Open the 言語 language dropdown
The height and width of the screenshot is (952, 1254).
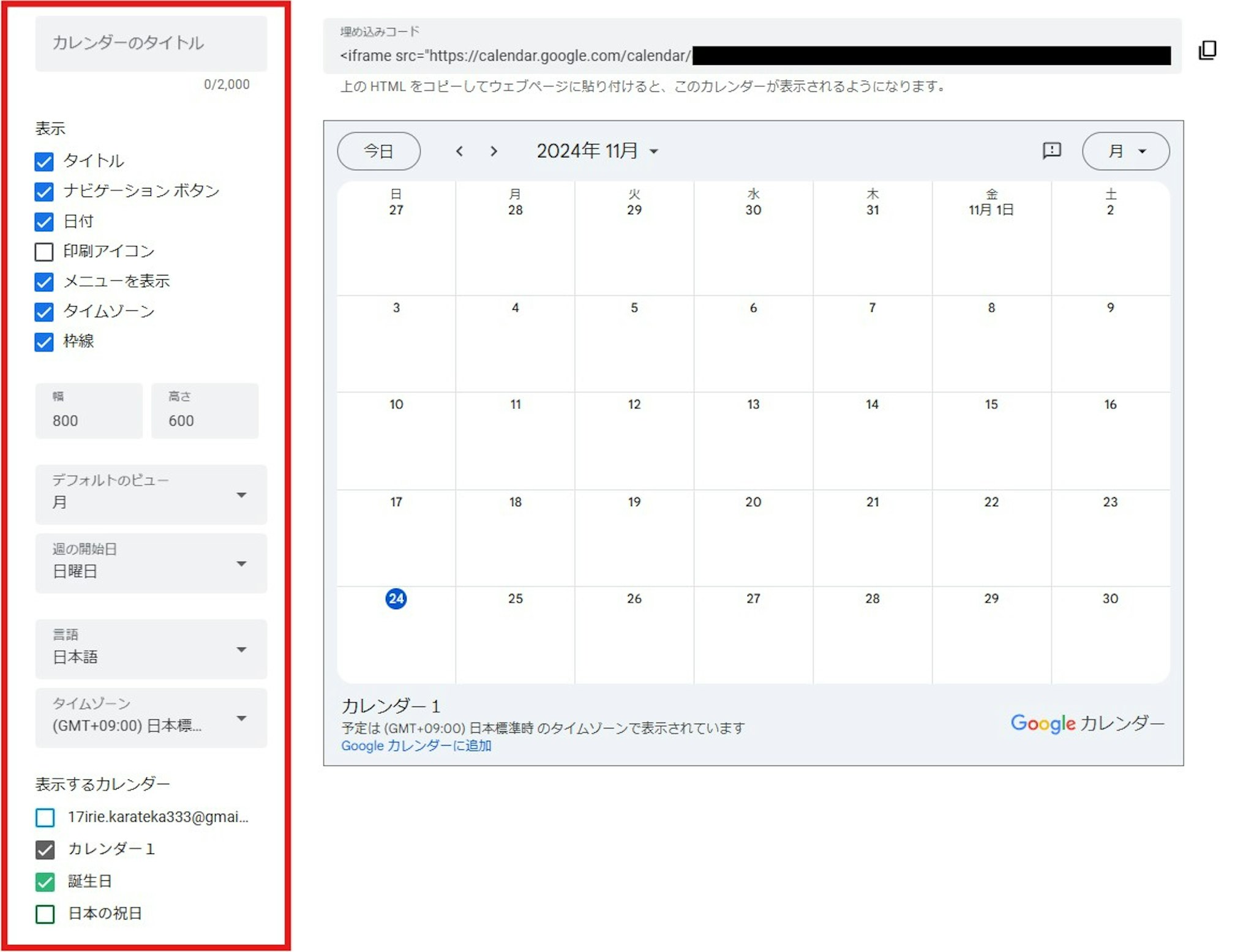click(x=151, y=649)
